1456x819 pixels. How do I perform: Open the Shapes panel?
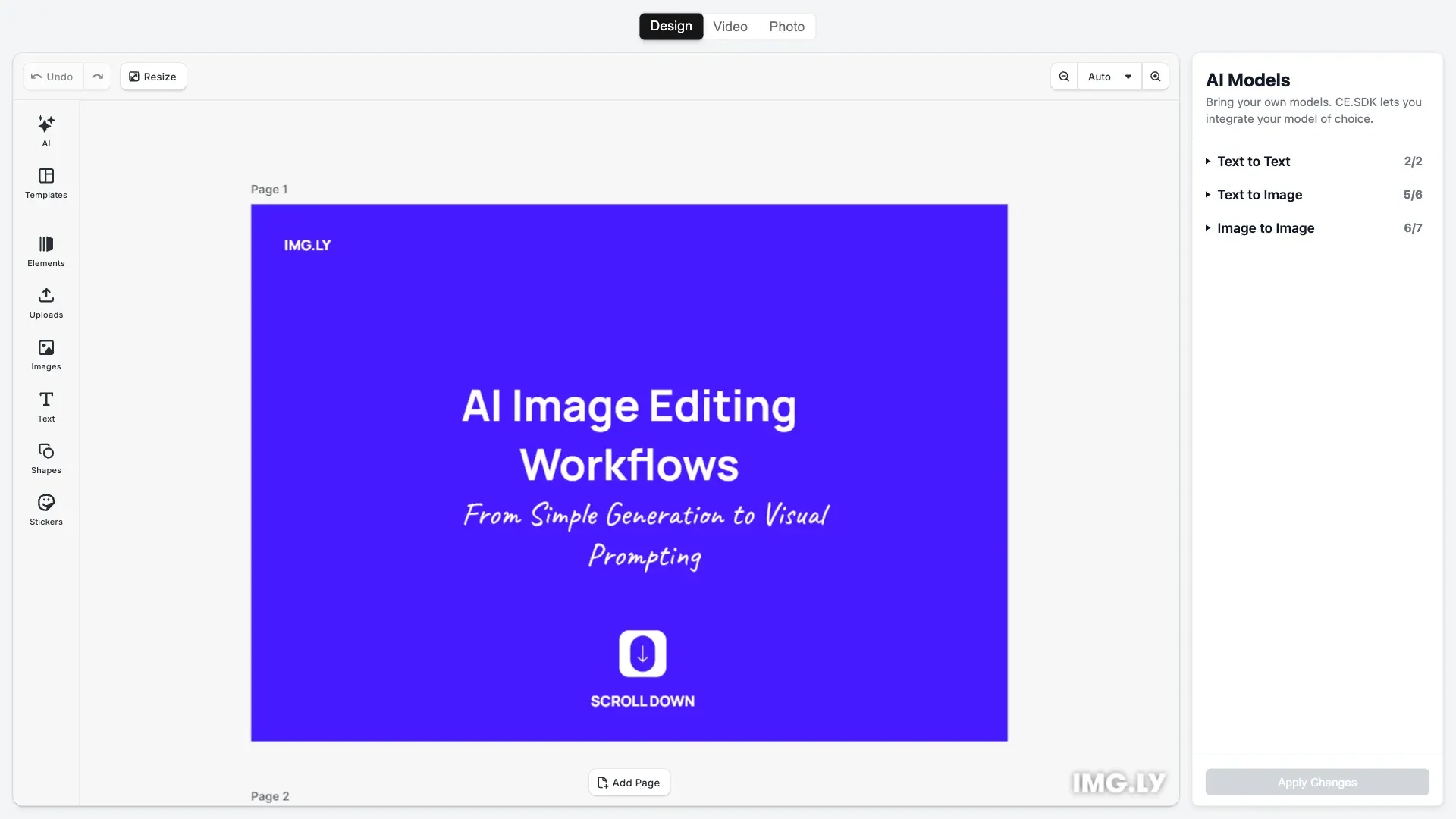[45, 457]
